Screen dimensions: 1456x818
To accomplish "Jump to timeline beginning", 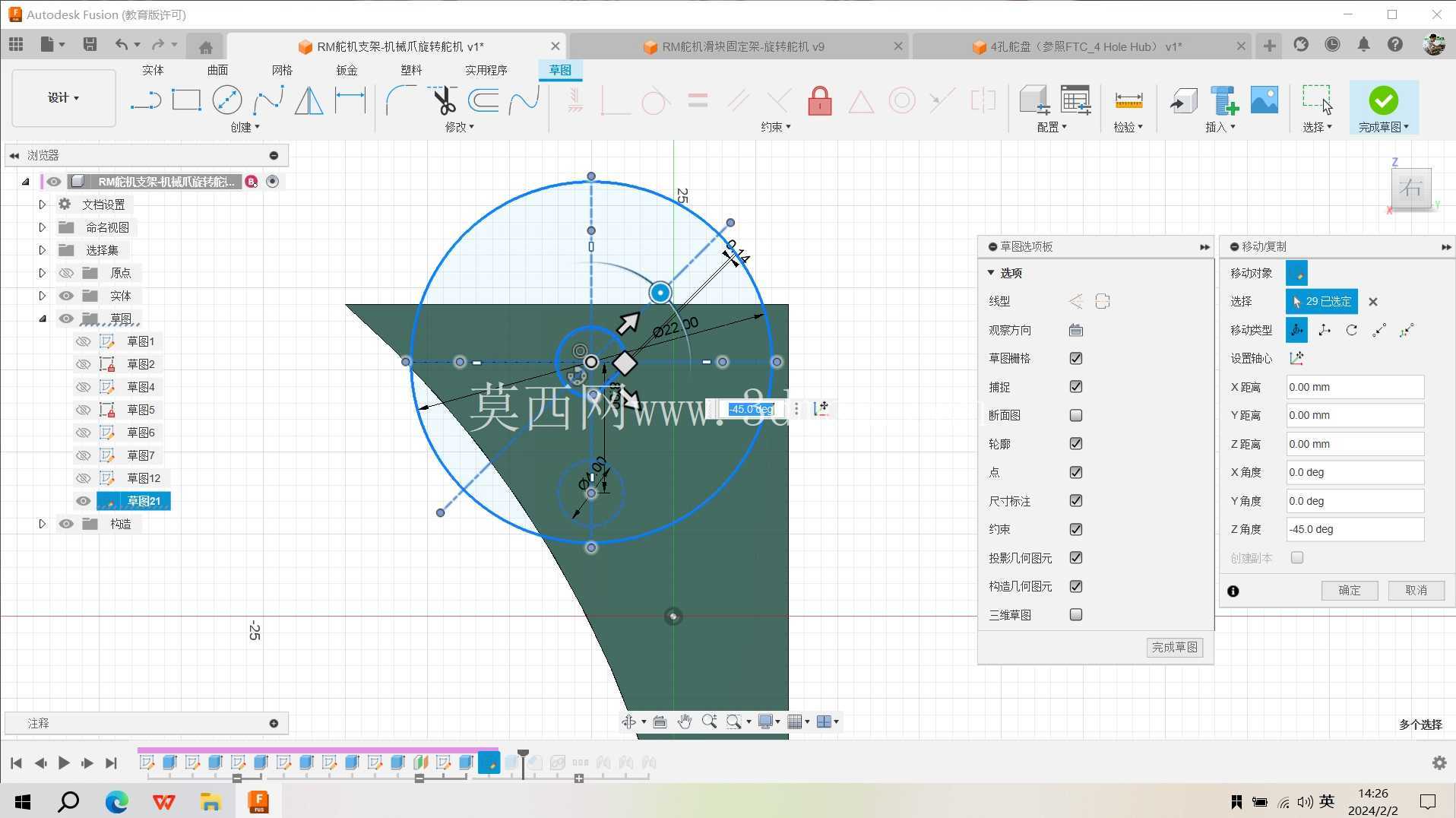I will tap(16, 763).
